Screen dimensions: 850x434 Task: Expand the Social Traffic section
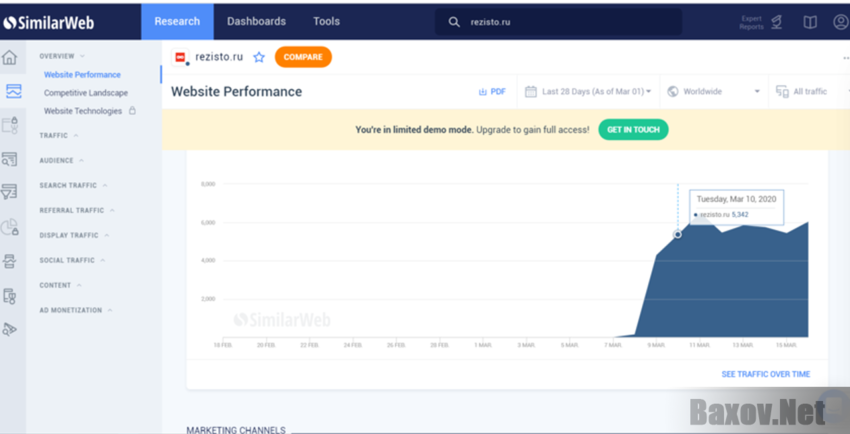coord(72,260)
